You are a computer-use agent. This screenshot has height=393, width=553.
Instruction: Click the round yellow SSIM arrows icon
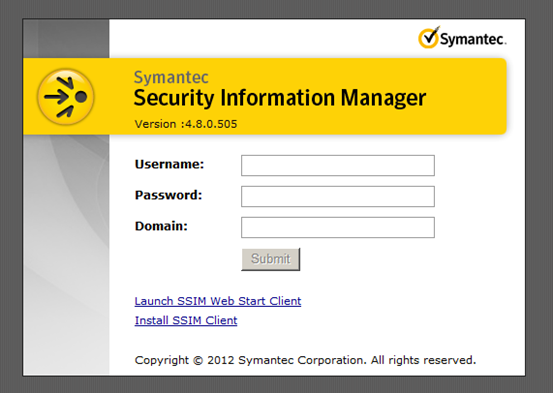point(66,97)
